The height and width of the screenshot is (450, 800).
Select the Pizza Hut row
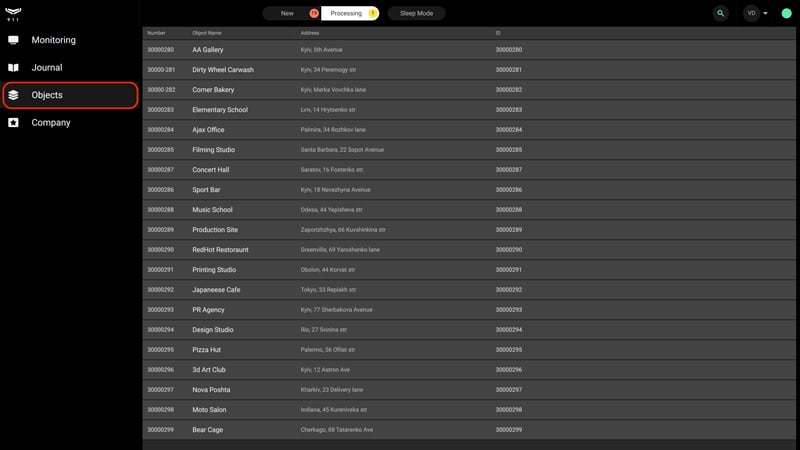(469, 349)
